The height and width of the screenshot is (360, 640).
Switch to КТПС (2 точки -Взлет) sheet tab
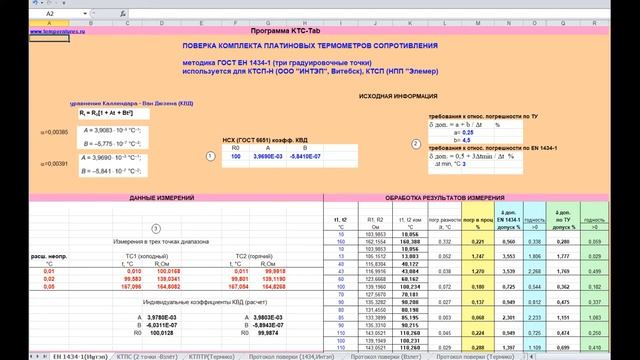pyautogui.click(x=147, y=356)
